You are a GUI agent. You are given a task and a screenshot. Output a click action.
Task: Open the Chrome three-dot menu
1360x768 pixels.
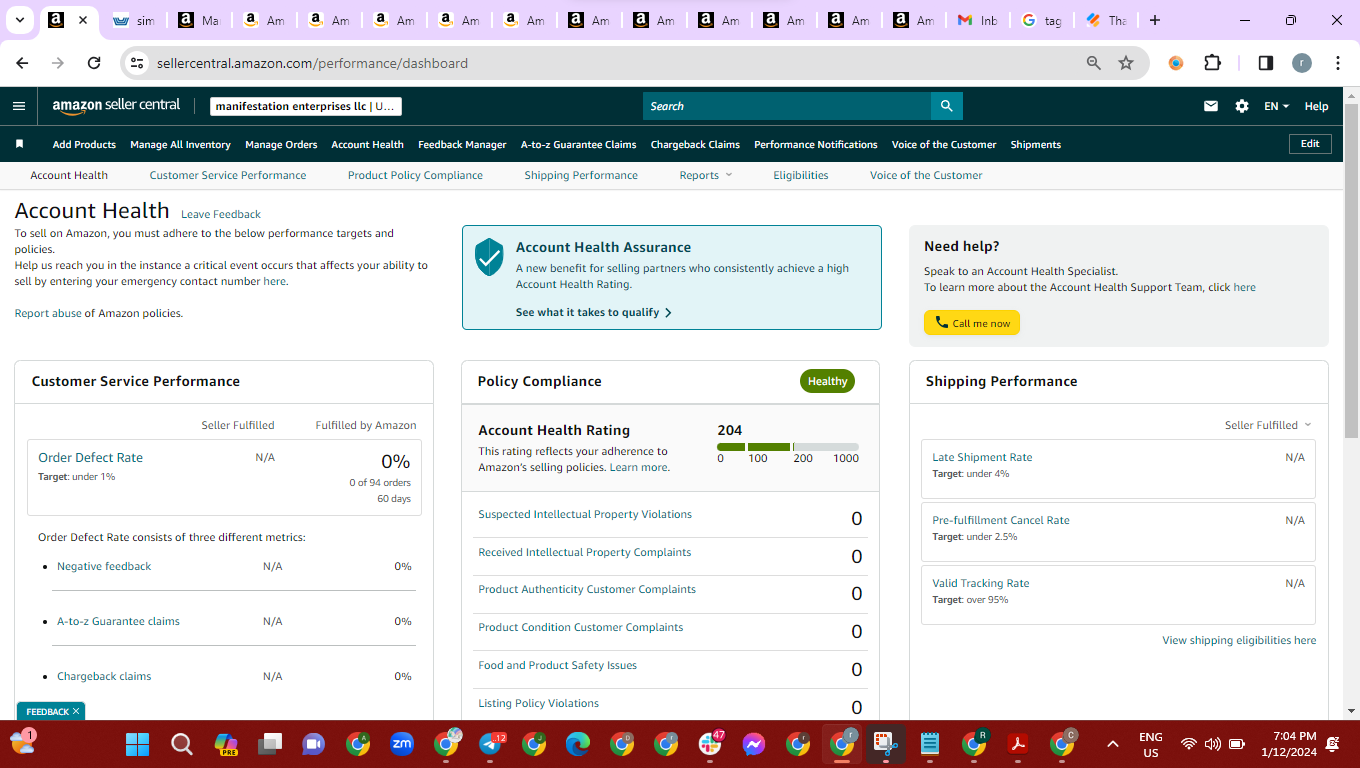pos(1338,63)
